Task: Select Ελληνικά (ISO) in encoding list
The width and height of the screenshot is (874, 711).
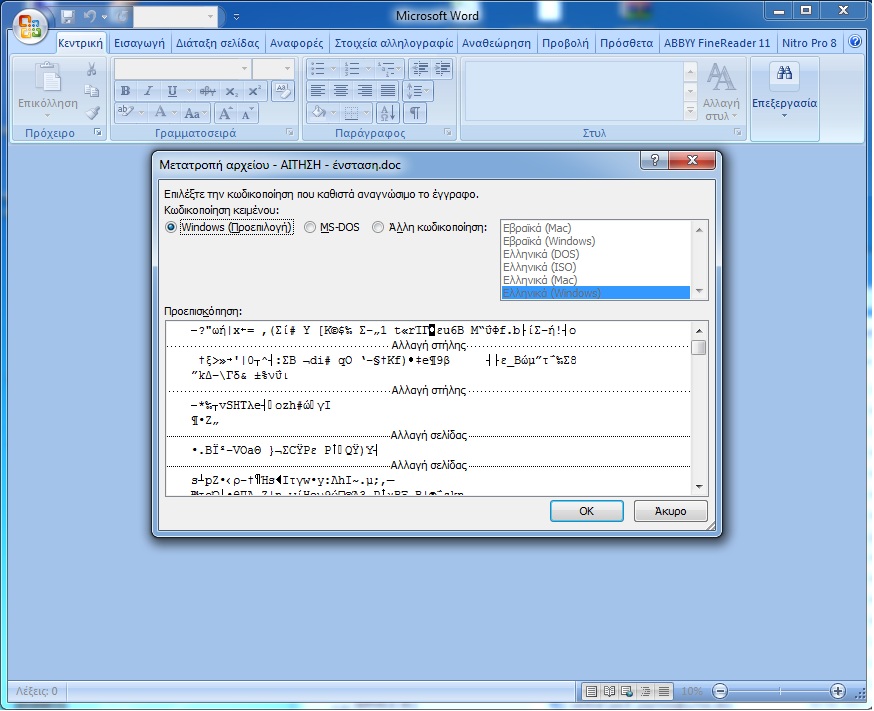Action: (x=539, y=267)
